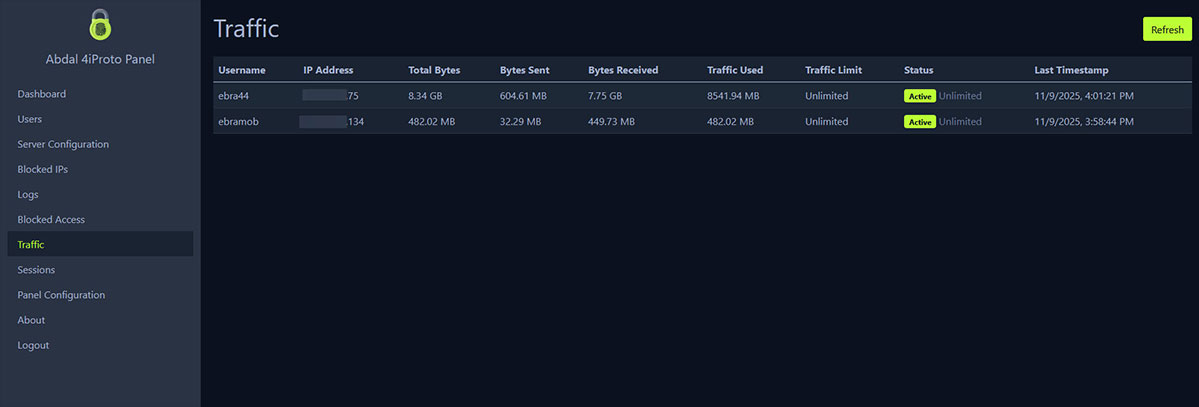Open Panel Configuration
This screenshot has width=1199, height=407.
tap(61, 295)
